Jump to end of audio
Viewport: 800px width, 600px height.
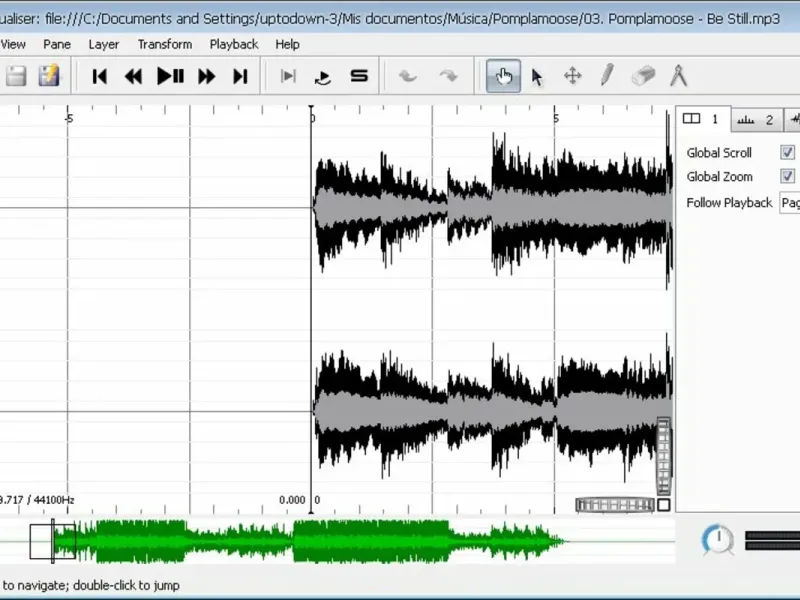click(x=240, y=77)
